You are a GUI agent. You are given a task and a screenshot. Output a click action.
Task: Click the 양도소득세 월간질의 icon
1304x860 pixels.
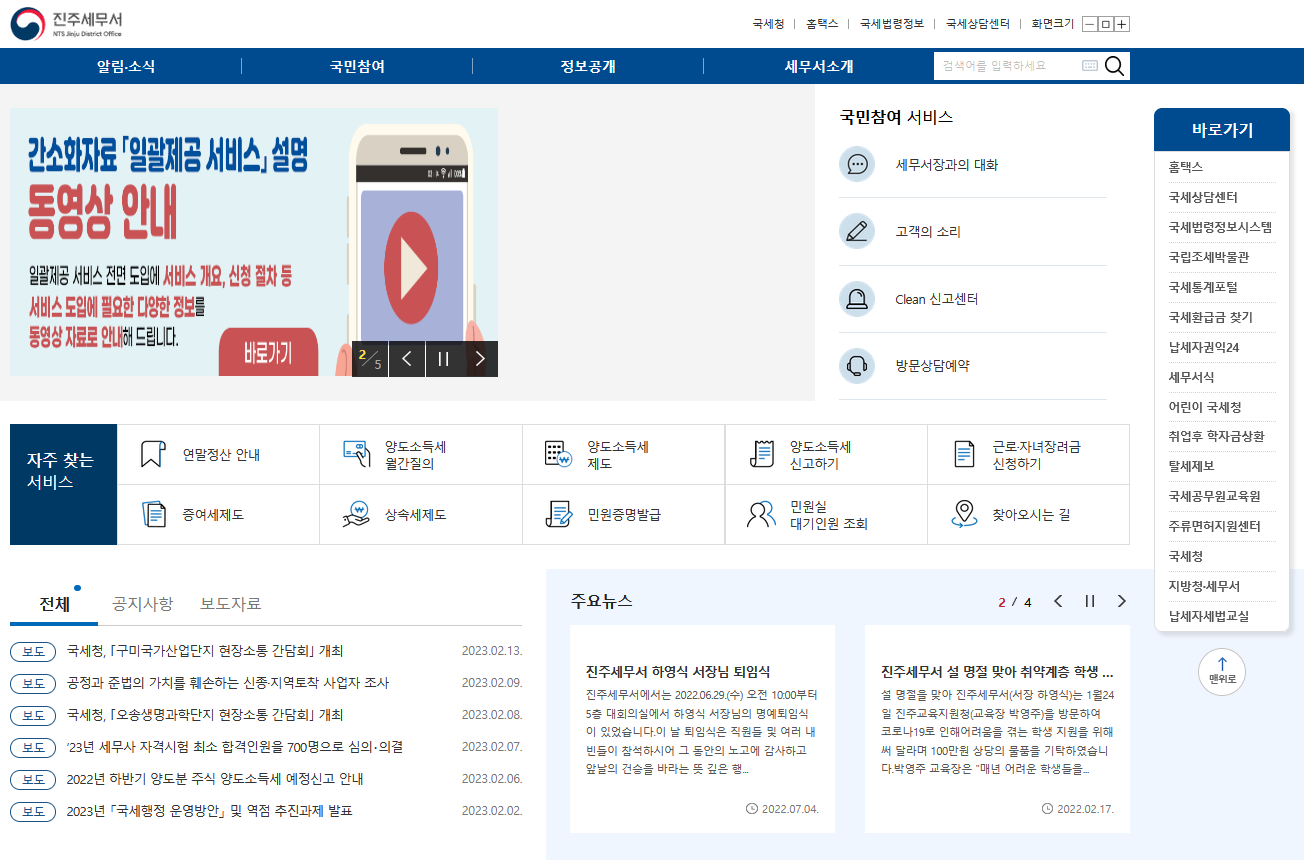[357, 454]
